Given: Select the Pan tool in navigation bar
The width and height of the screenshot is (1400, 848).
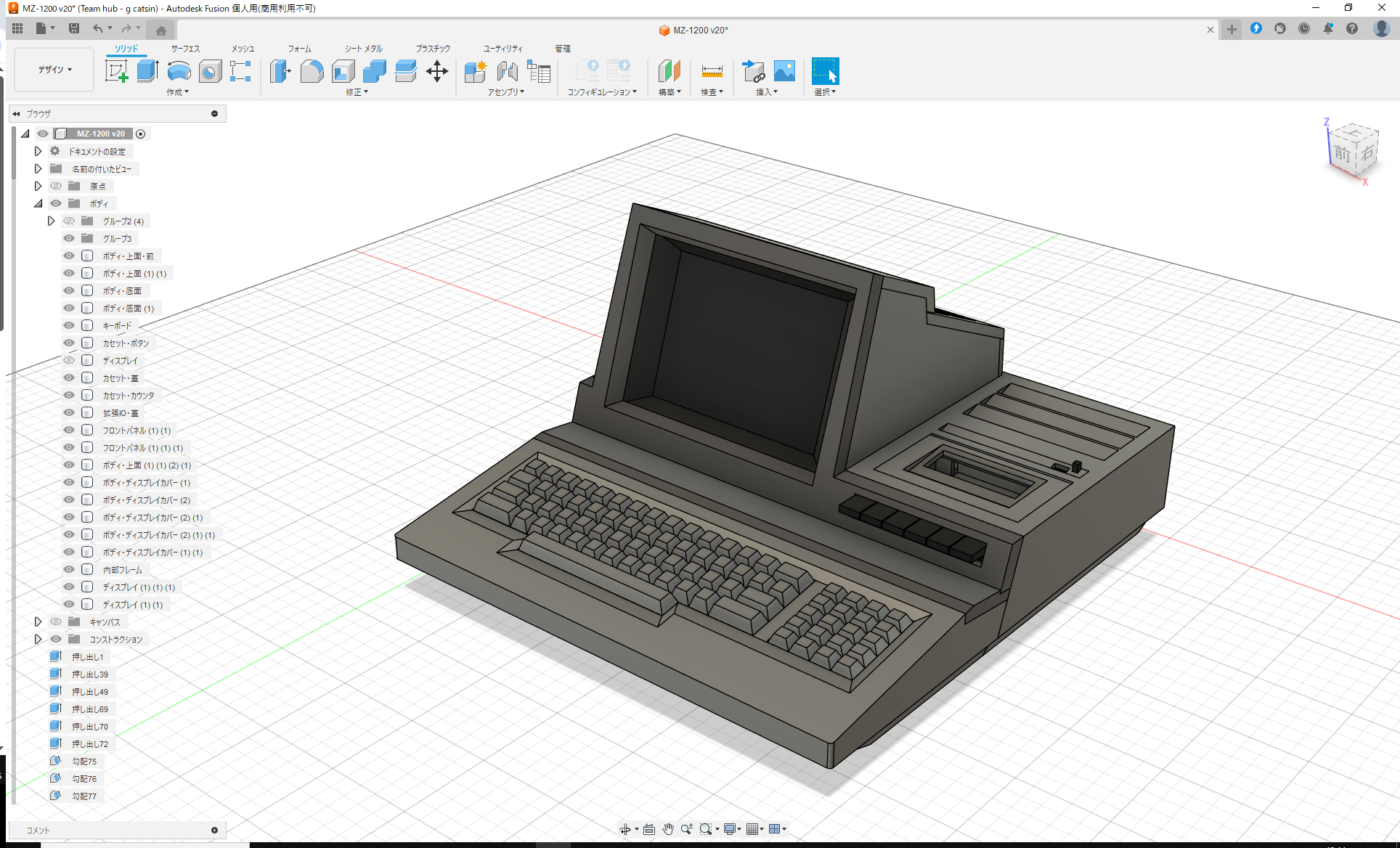Looking at the screenshot, I should pos(667,828).
